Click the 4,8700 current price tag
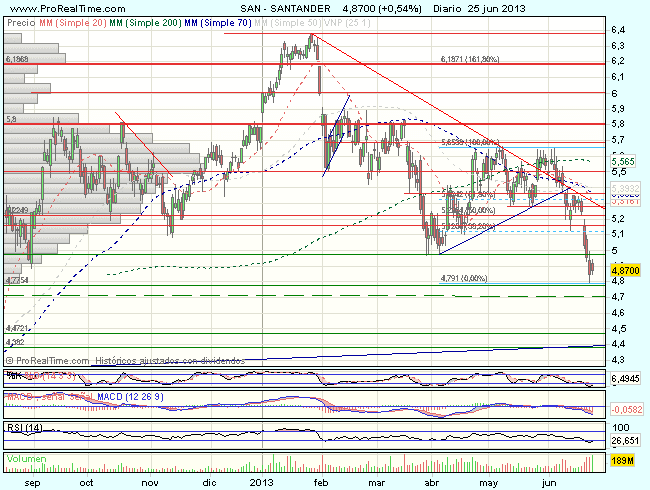650x490 pixels. click(626, 271)
